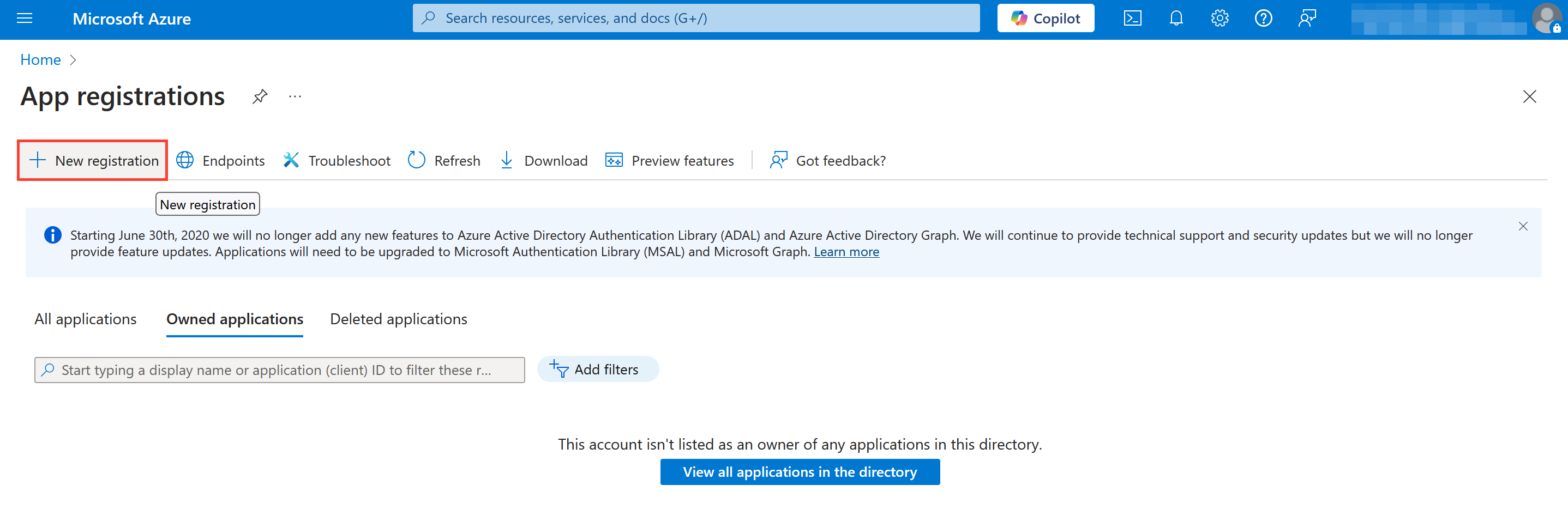Close the App registrations blade
Viewport: 1568px width, 509px height.
pos(1529,96)
